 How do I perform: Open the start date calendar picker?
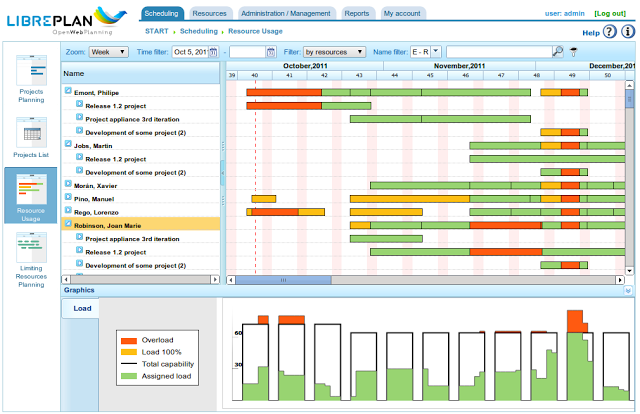pos(215,51)
